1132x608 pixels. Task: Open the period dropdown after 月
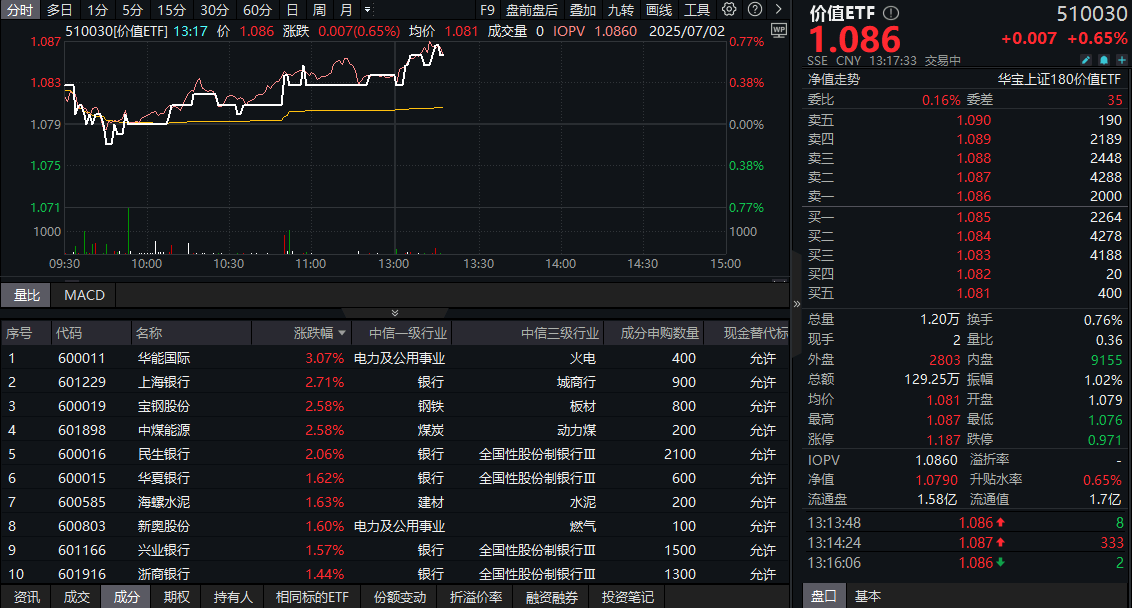[366, 10]
